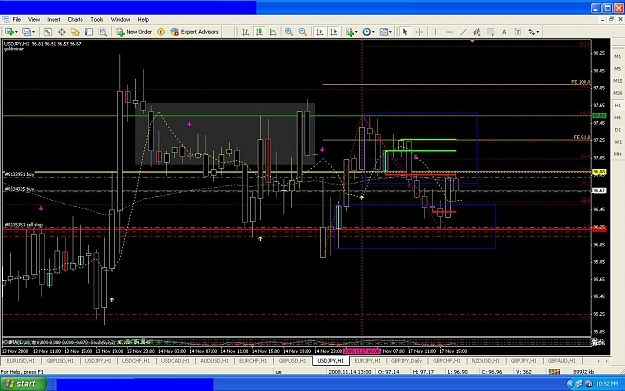Select the Text Label tool
625x391 pixels.
(518, 32)
